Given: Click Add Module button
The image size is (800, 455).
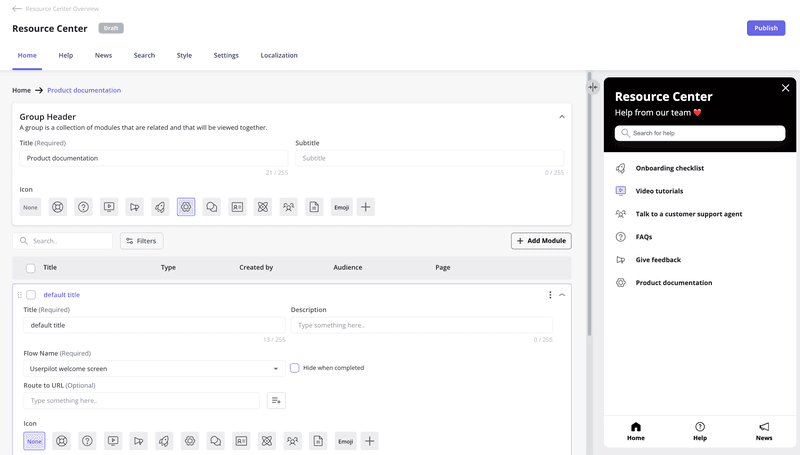Looking at the screenshot, I should (x=541, y=241).
